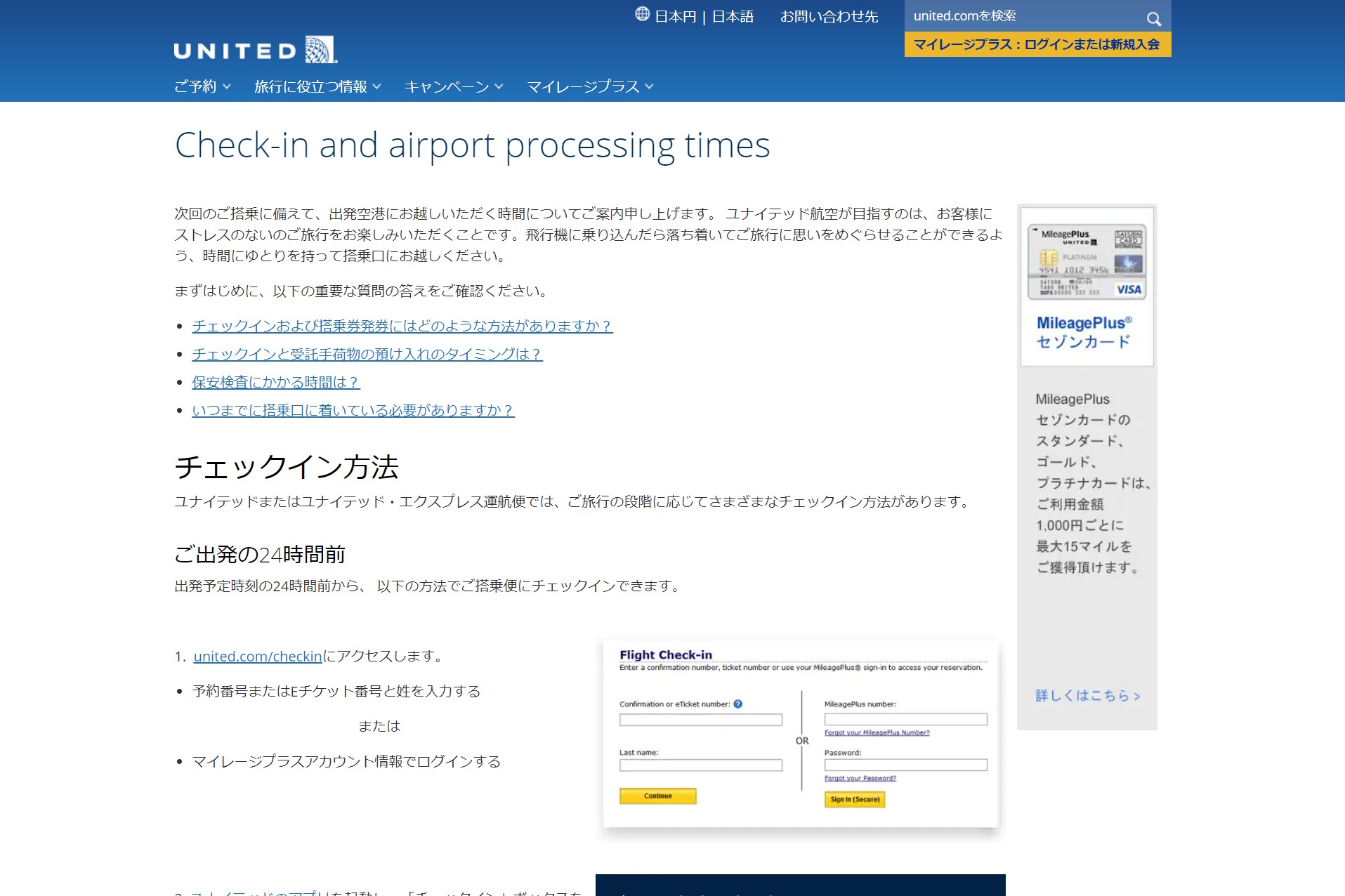The image size is (1345, 896).
Task: Click the globe icon for language settings
Action: coord(642,14)
